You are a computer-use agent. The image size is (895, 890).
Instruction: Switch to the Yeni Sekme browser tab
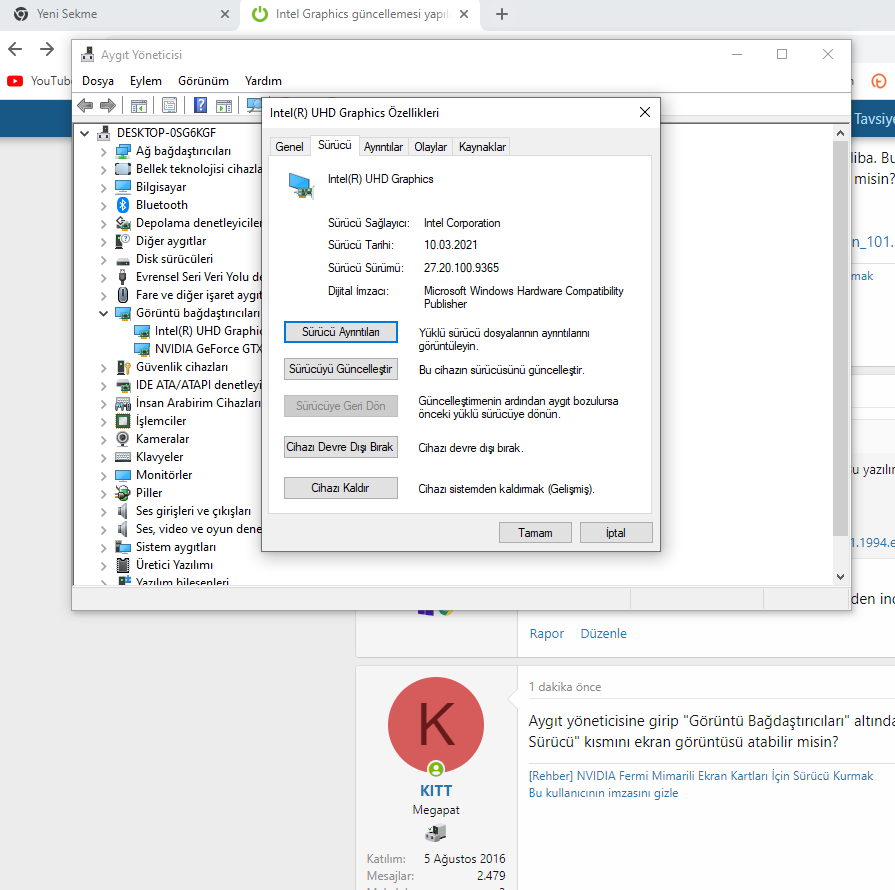[x=120, y=14]
